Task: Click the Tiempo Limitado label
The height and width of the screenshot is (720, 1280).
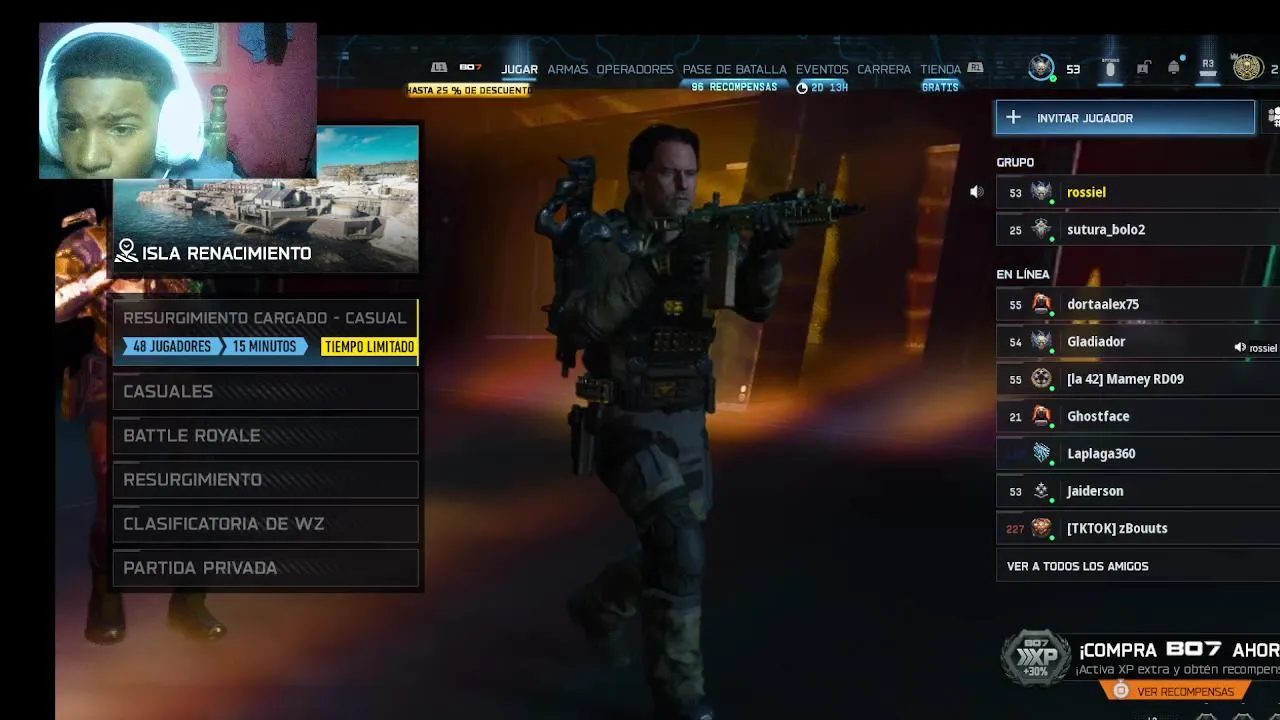Action: pos(368,346)
